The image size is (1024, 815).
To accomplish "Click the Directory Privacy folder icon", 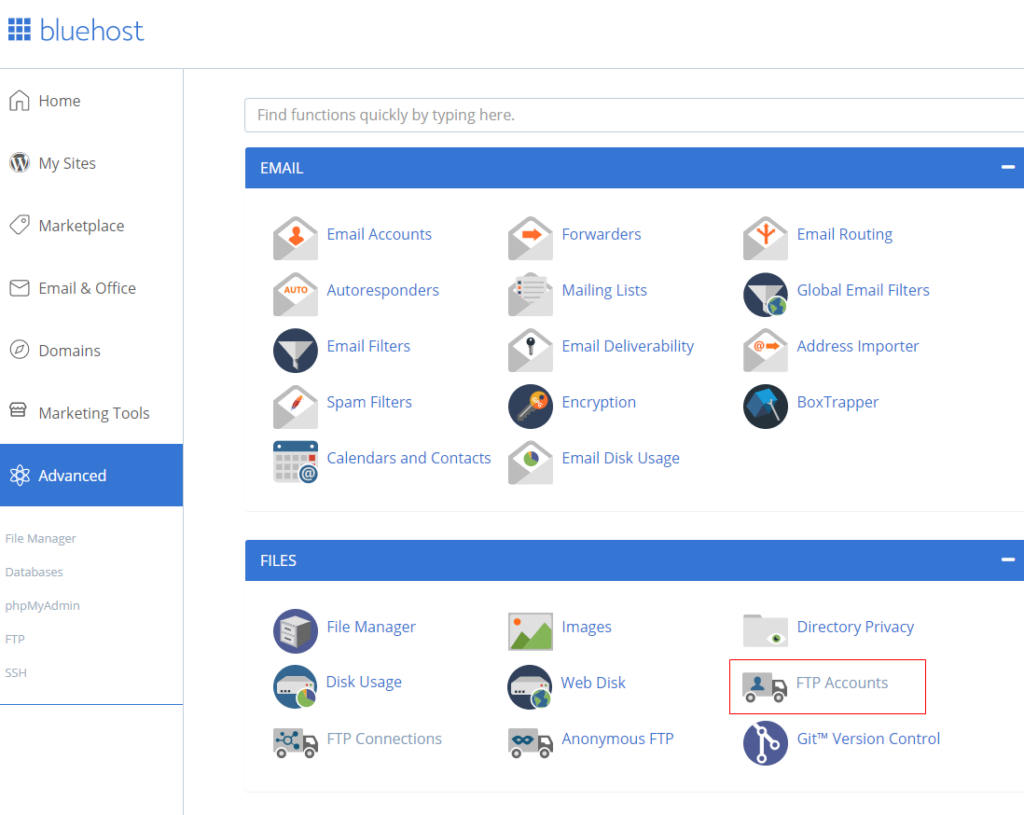I will point(765,630).
